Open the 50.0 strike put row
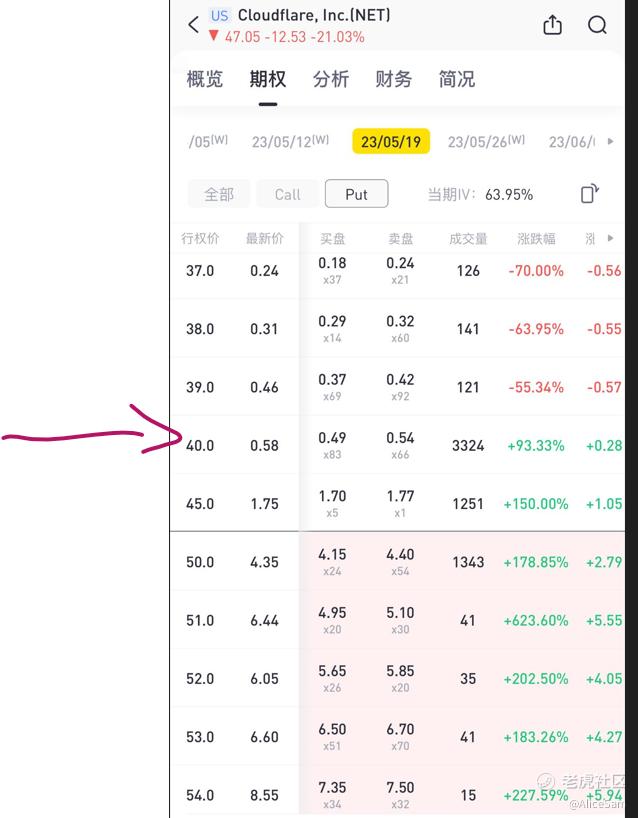Screen dimensions: 638x818 click(397, 562)
